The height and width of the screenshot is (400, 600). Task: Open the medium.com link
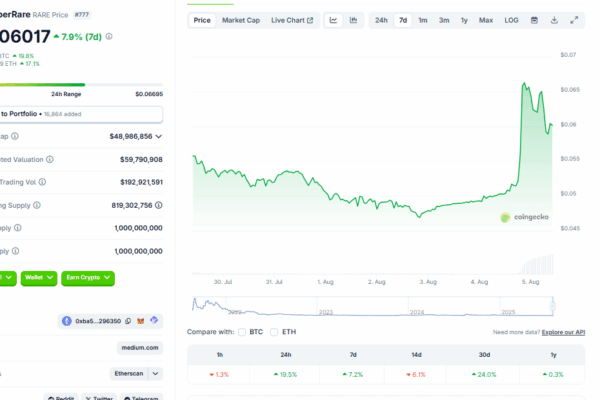coord(140,348)
